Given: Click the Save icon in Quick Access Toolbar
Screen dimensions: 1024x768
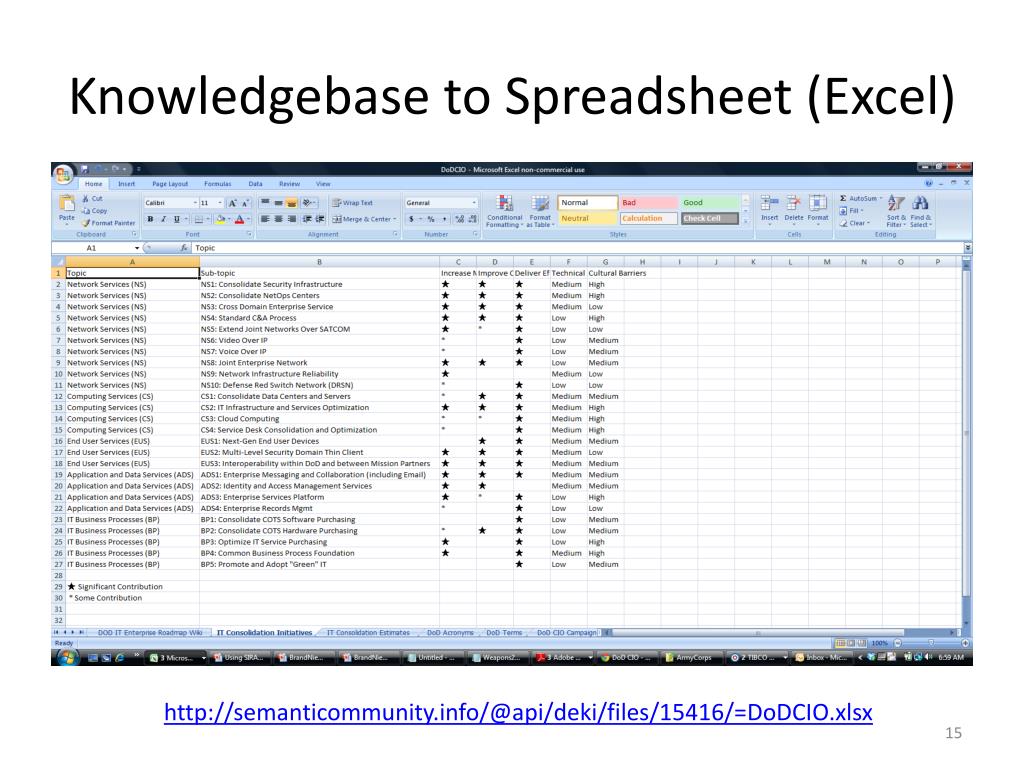Looking at the screenshot, I should (84, 169).
